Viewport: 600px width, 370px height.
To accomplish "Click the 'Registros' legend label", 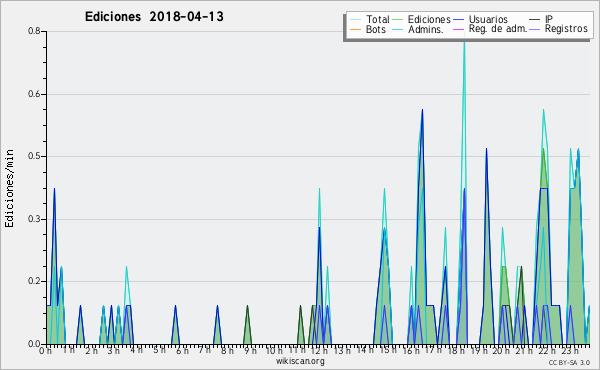I will click(566, 29).
